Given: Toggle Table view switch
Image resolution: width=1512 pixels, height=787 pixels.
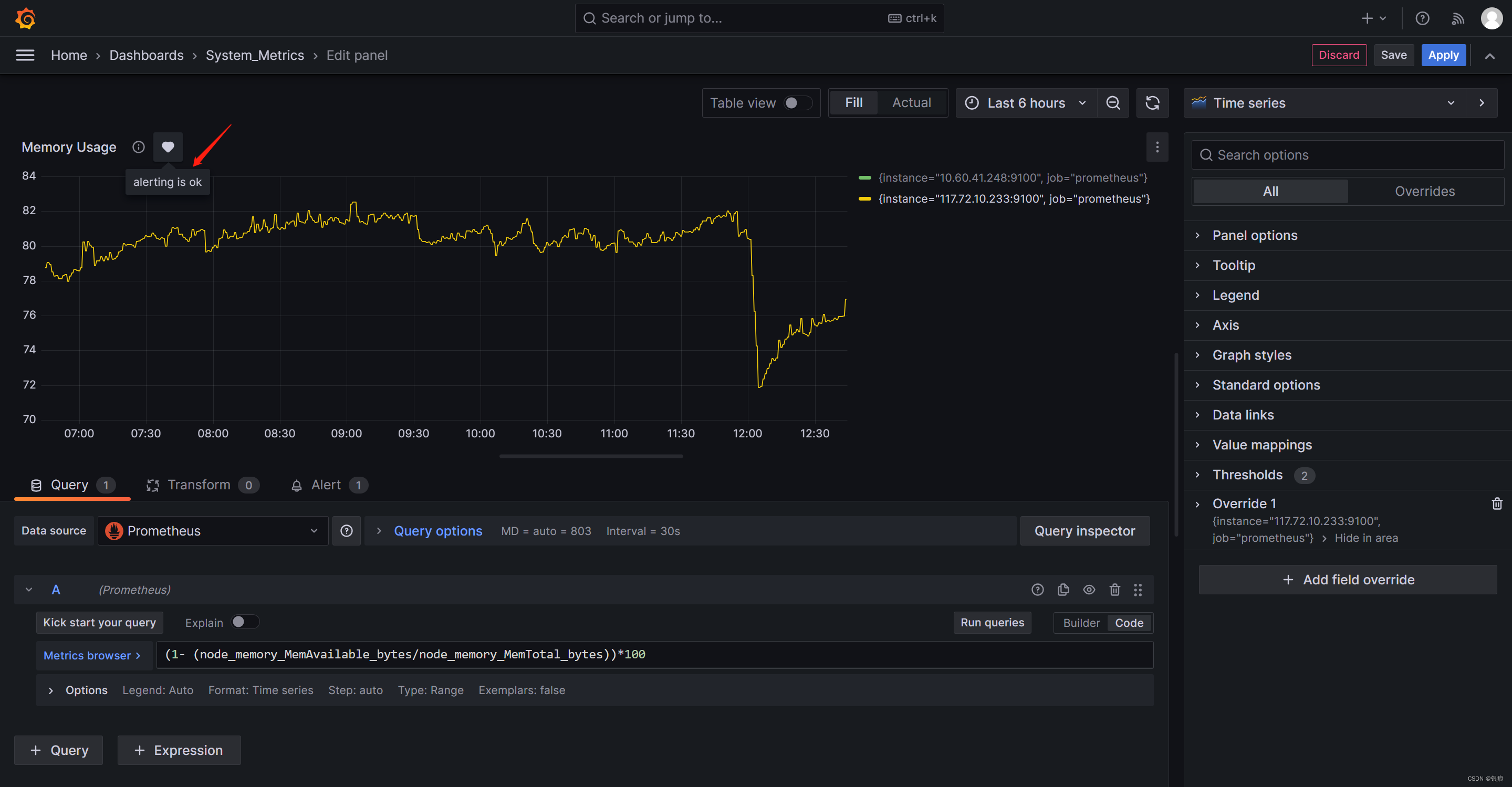Looking at the screenshot, I should pyautogui.click(x=795, y=102).
